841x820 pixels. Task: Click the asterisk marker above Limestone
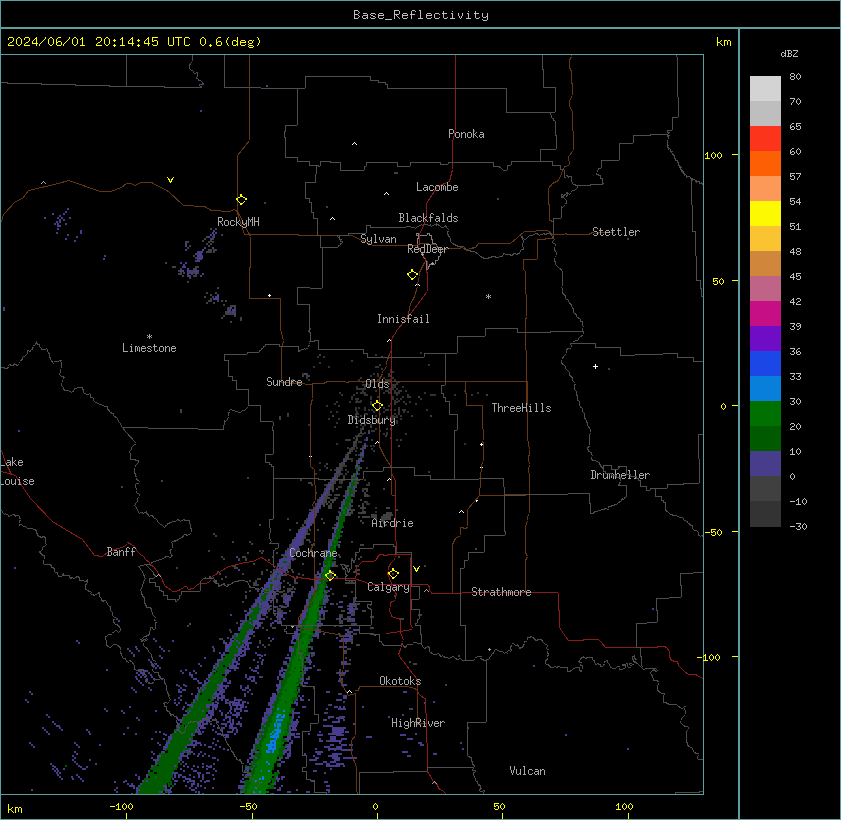click(x=149, y=337)
